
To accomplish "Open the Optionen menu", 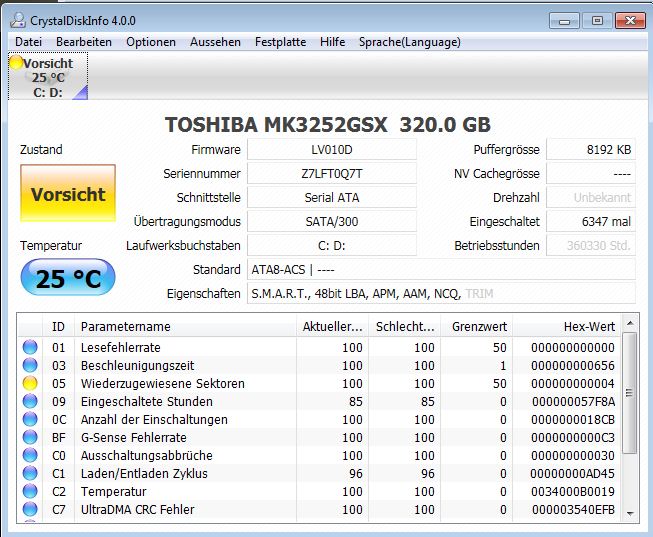I will click(151, 42).
